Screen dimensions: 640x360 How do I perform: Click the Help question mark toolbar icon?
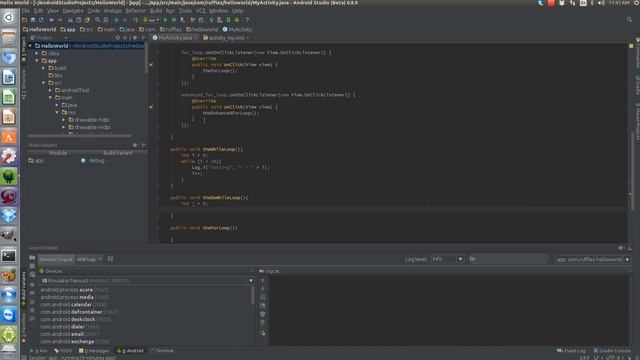(x=247, y=20)
